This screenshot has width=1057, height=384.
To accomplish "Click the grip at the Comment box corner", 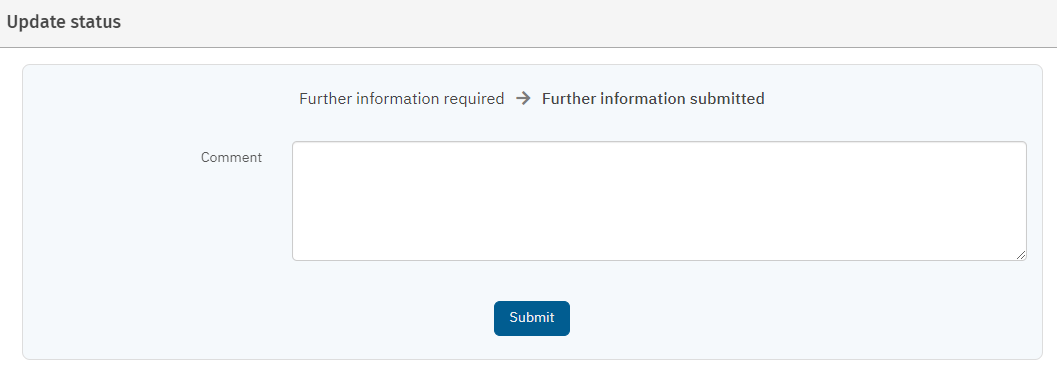I will (1021, 255).
